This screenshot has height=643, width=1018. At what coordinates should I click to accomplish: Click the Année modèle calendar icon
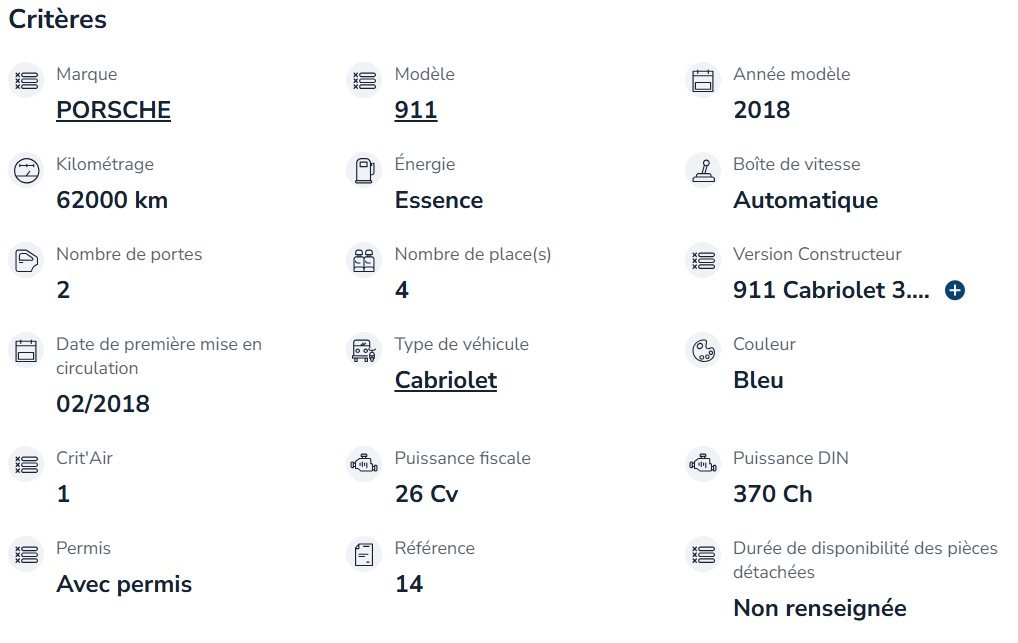pos(703,81)
